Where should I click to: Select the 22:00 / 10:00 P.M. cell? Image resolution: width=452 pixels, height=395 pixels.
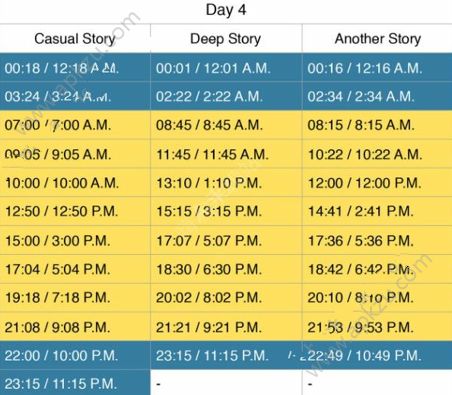75,355
